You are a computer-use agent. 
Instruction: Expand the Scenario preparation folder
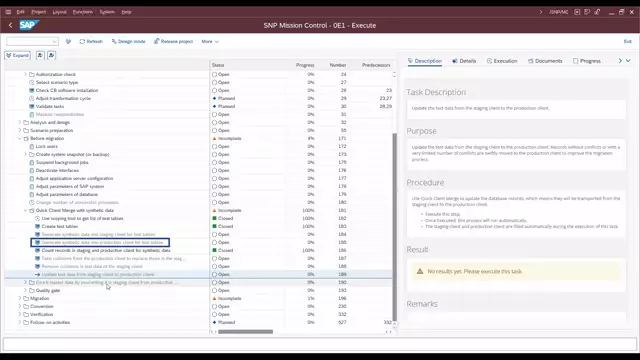click(20, 130)
